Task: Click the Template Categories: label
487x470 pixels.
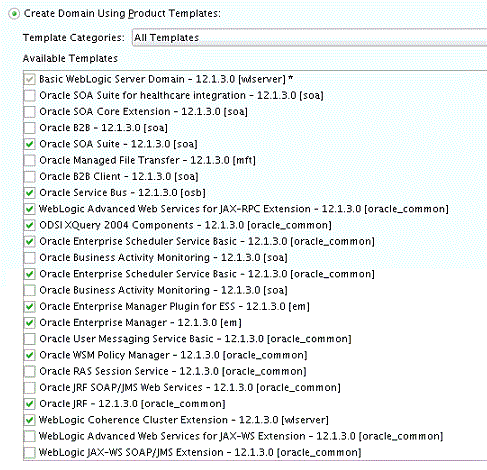Action: click(x=73, y=38)
